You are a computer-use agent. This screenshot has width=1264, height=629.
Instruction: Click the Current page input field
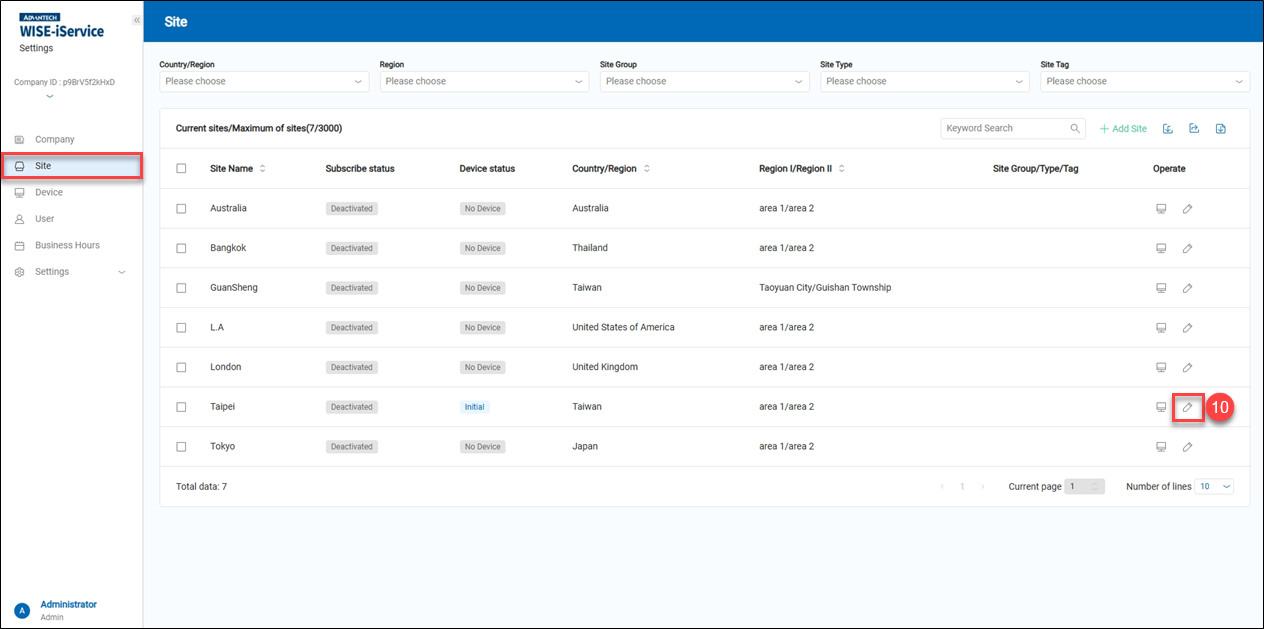(1086, 486)
